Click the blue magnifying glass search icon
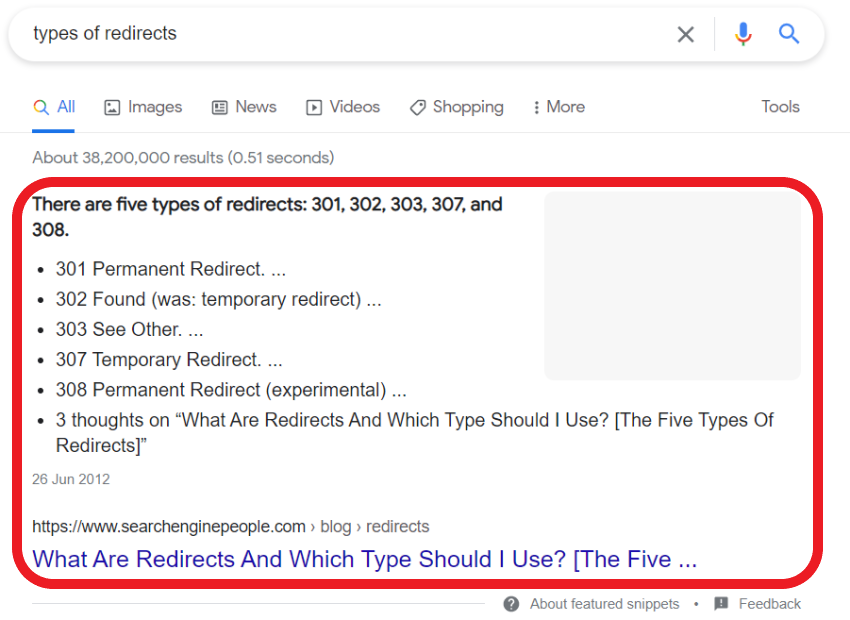Viewport: 850px width, 620px height. 789,35
